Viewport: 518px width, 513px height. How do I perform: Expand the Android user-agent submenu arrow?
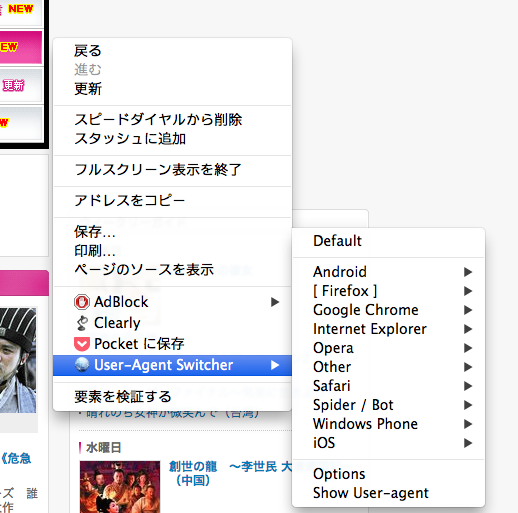[468, 272]
